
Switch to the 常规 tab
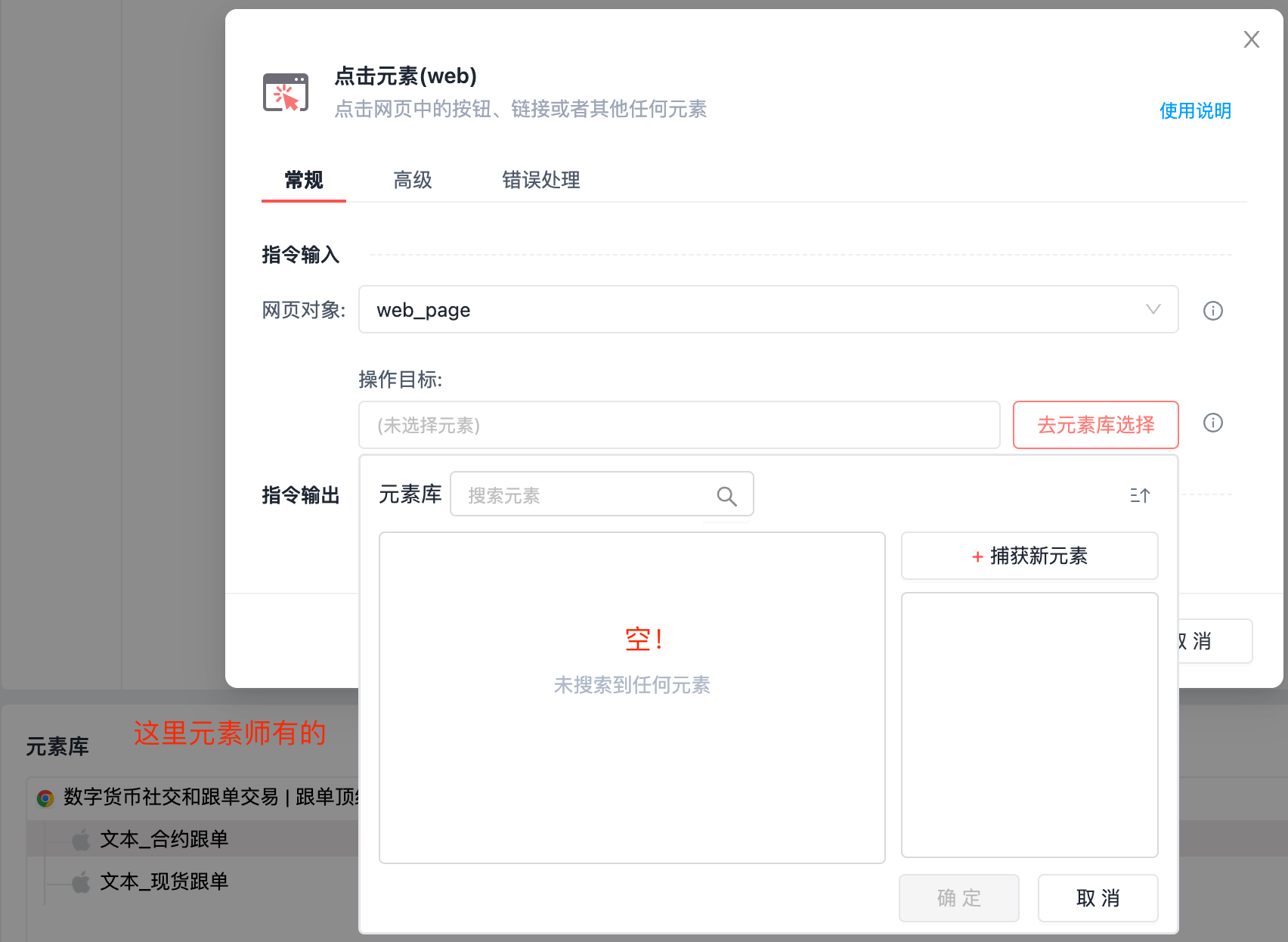coord(304,180)
